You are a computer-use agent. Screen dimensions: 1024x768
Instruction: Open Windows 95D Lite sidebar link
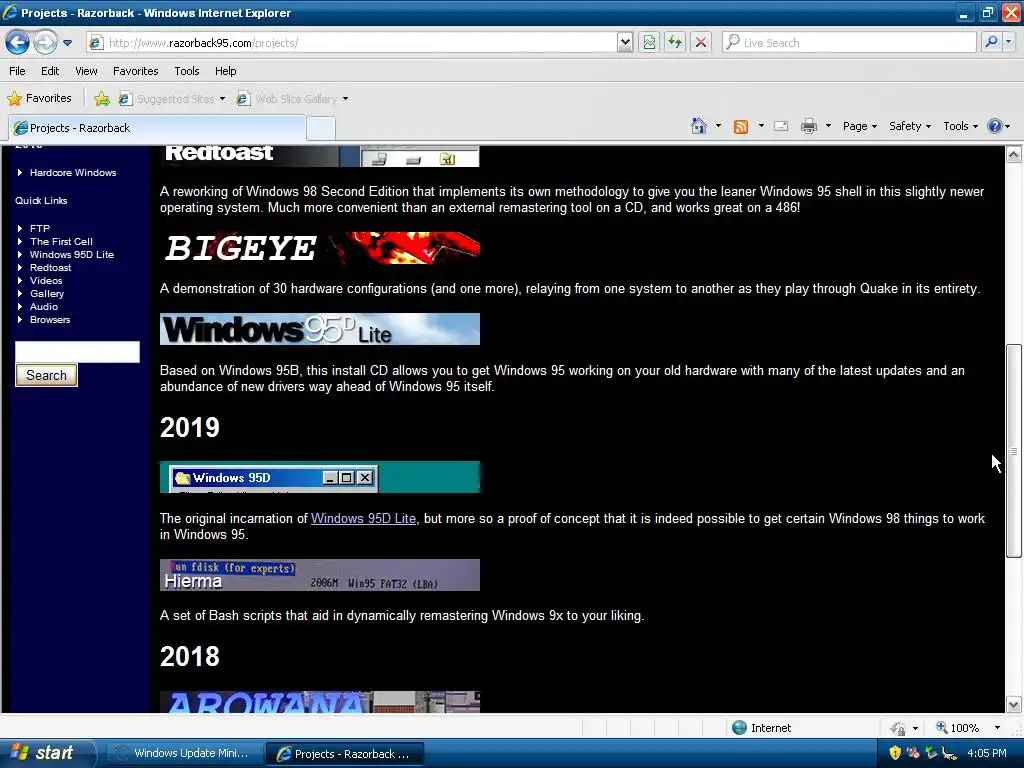click(x=72, y=255)
